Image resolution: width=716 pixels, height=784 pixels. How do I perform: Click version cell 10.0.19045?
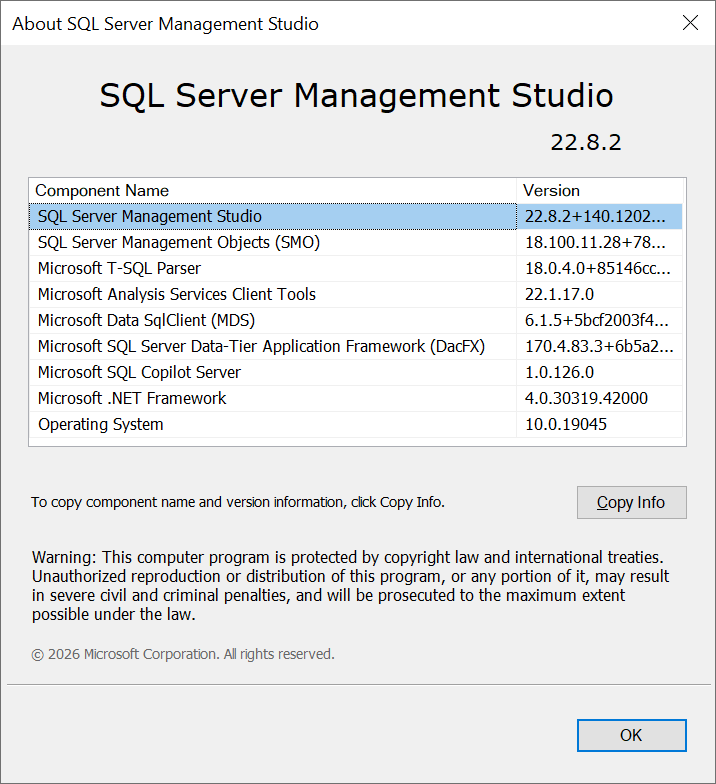pos(600,424)
